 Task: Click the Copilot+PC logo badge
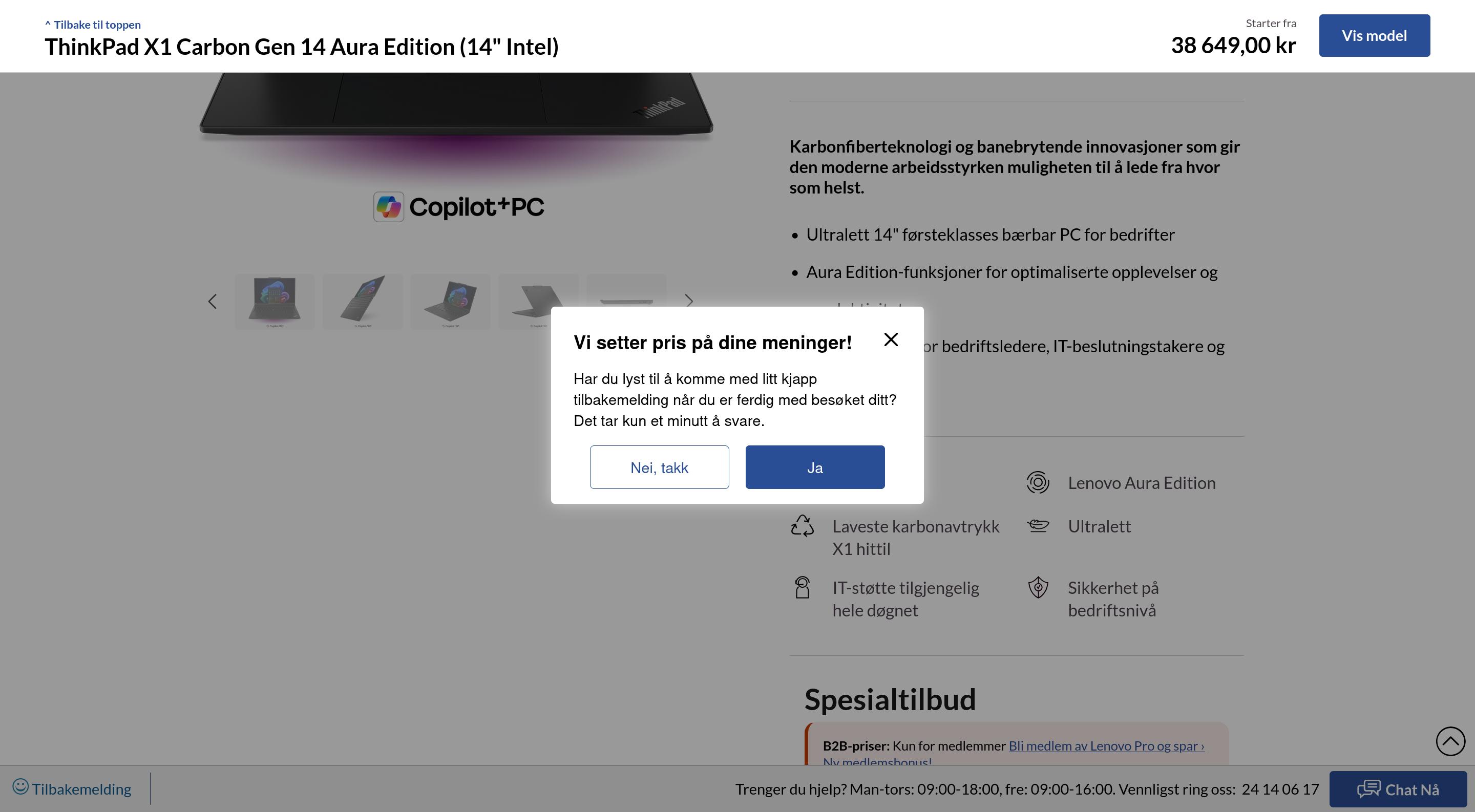(459, 206)
